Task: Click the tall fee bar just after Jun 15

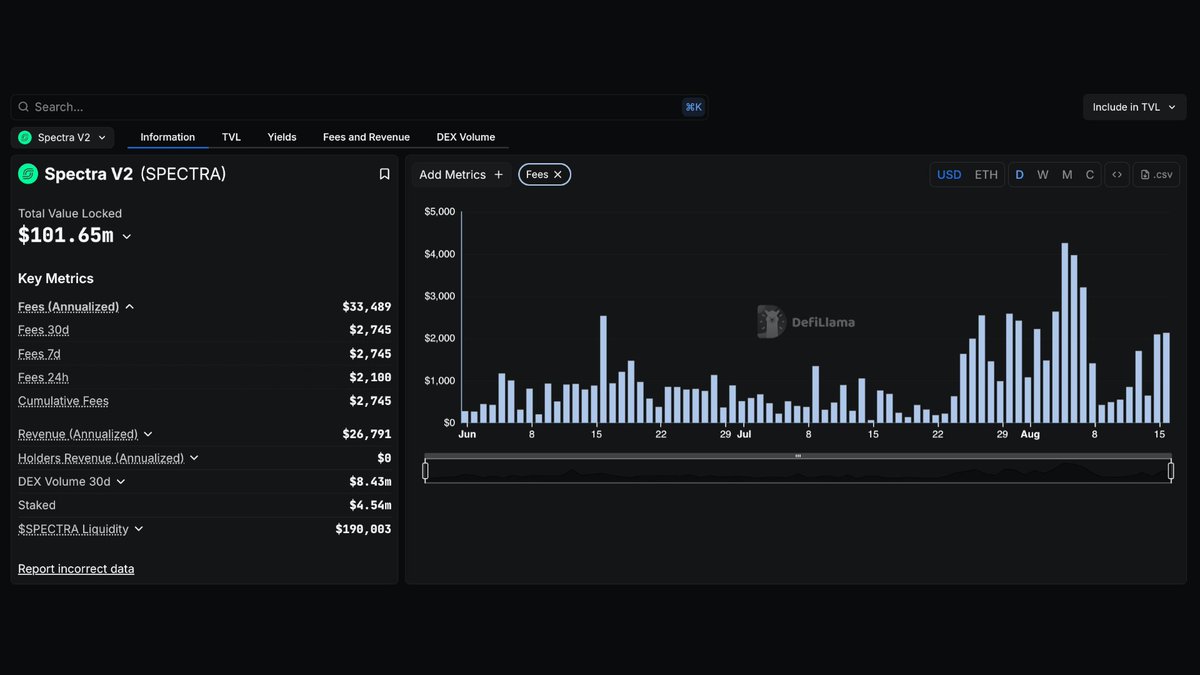Action: pos(603,370)
